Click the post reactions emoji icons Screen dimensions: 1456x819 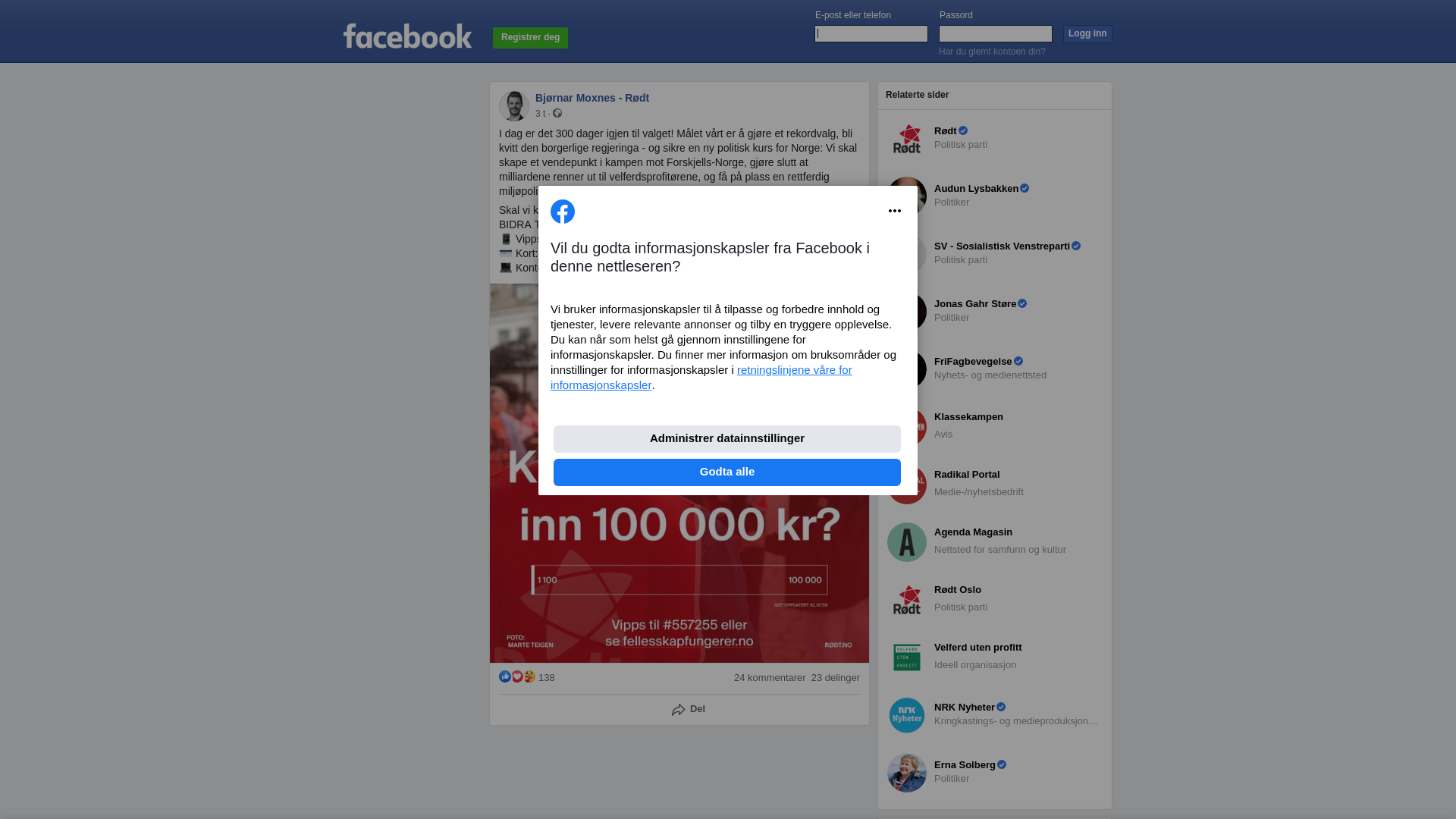517,676
